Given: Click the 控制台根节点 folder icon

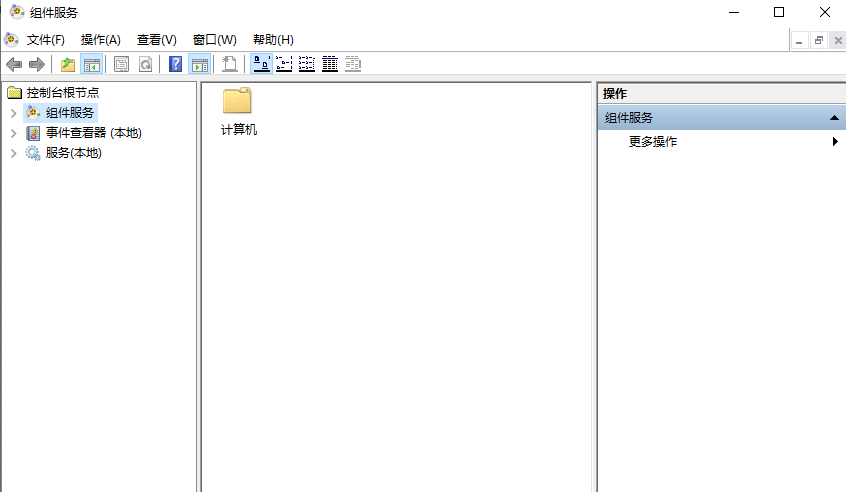Looking at the screenshot, I should 15,93.
